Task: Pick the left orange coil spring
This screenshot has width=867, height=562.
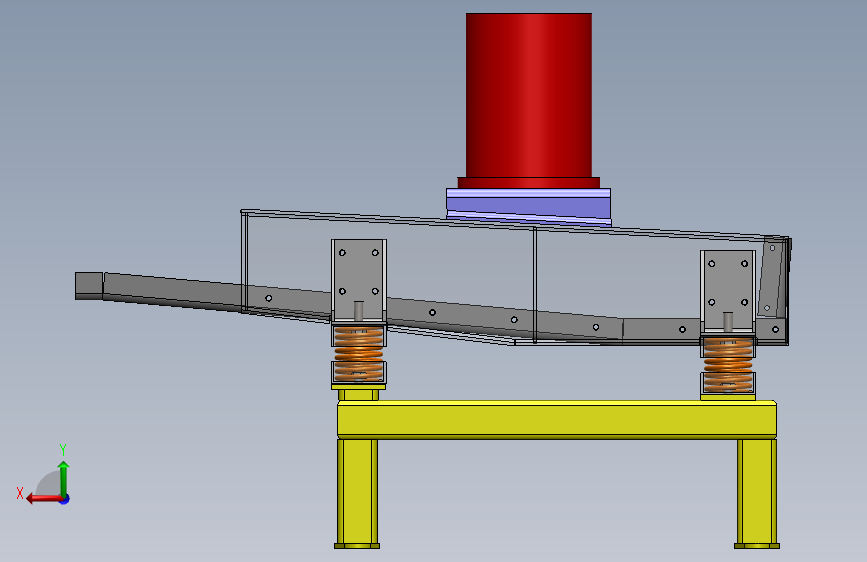Action: pyautogui.click(x=359, y=353)
